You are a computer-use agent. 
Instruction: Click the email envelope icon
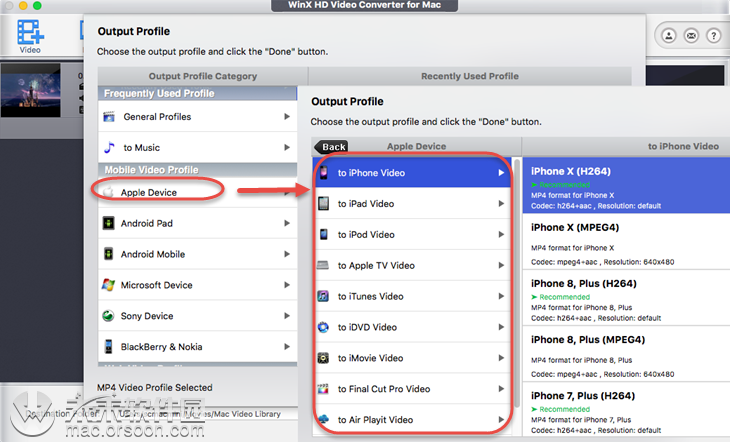tap(691, 35)
